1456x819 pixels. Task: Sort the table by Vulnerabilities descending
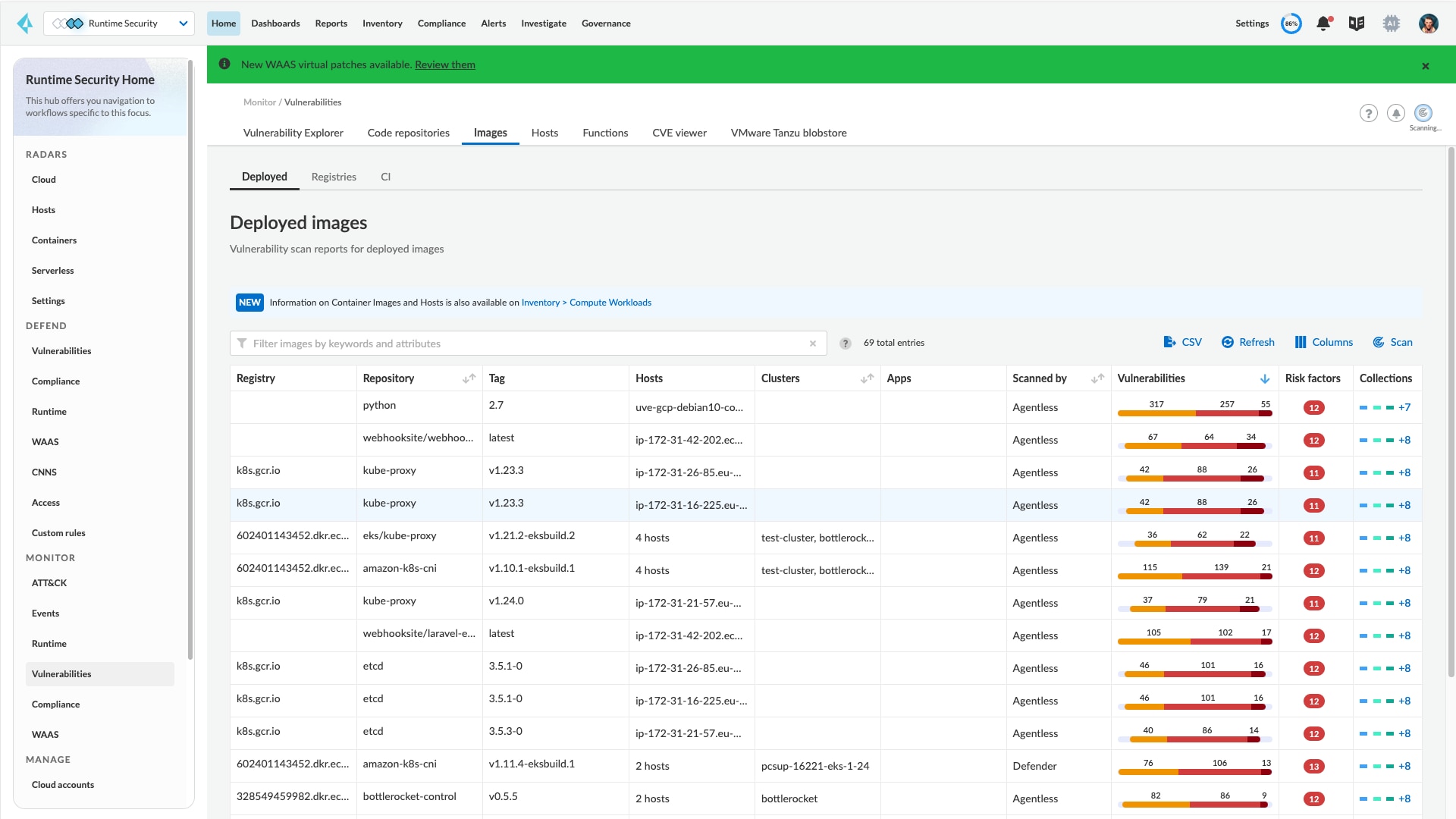[x=1265, y=378]
